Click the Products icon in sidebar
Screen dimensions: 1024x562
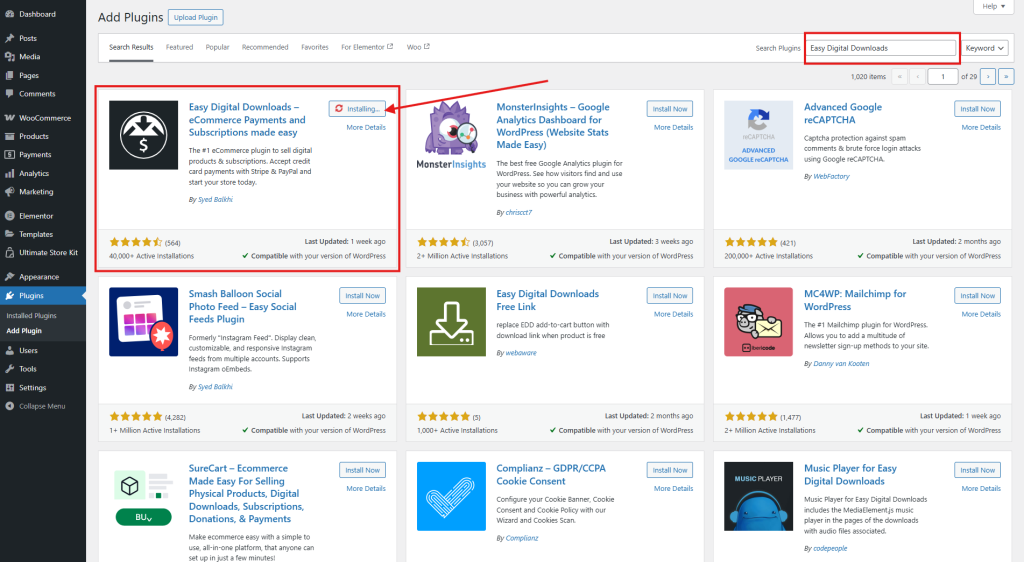coord(9,136)
